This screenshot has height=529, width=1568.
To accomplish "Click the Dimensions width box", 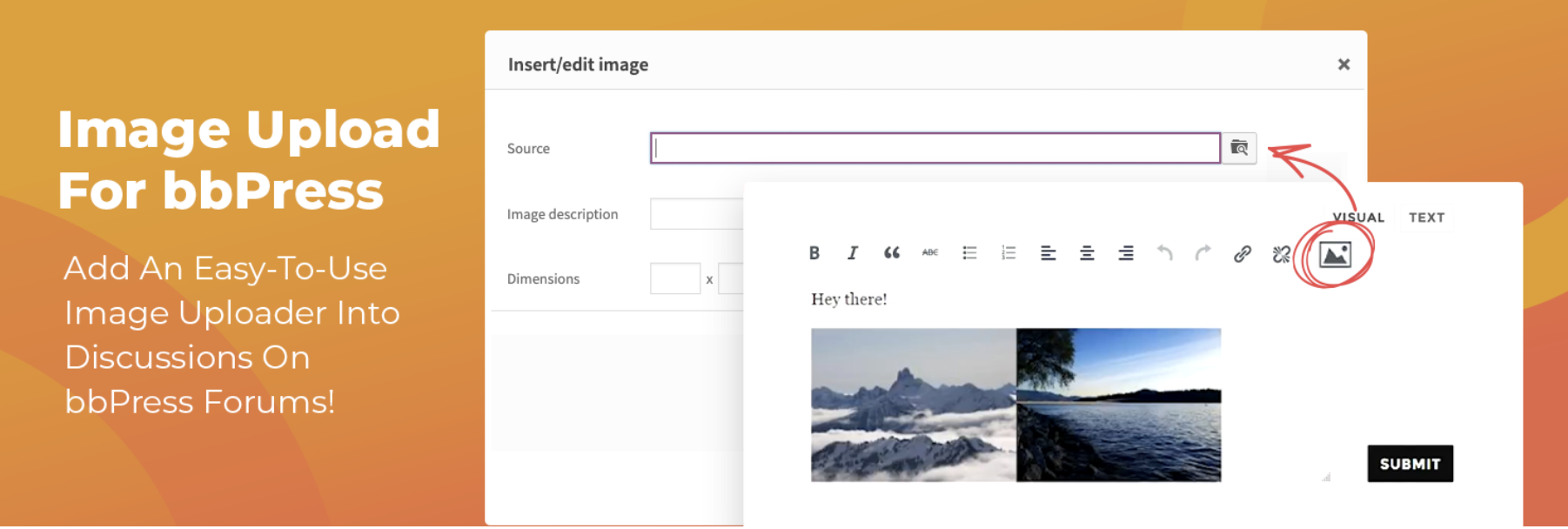I will 675,278.
